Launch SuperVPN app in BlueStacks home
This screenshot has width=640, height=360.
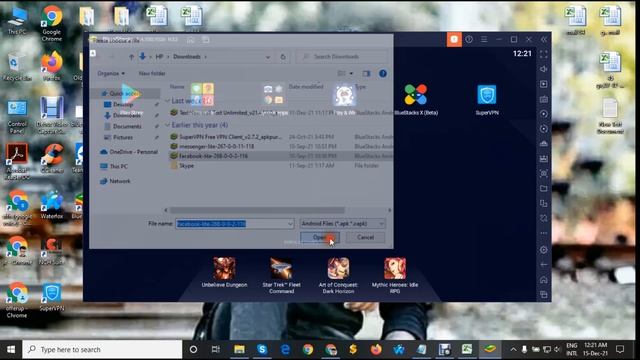pos(487,99)
